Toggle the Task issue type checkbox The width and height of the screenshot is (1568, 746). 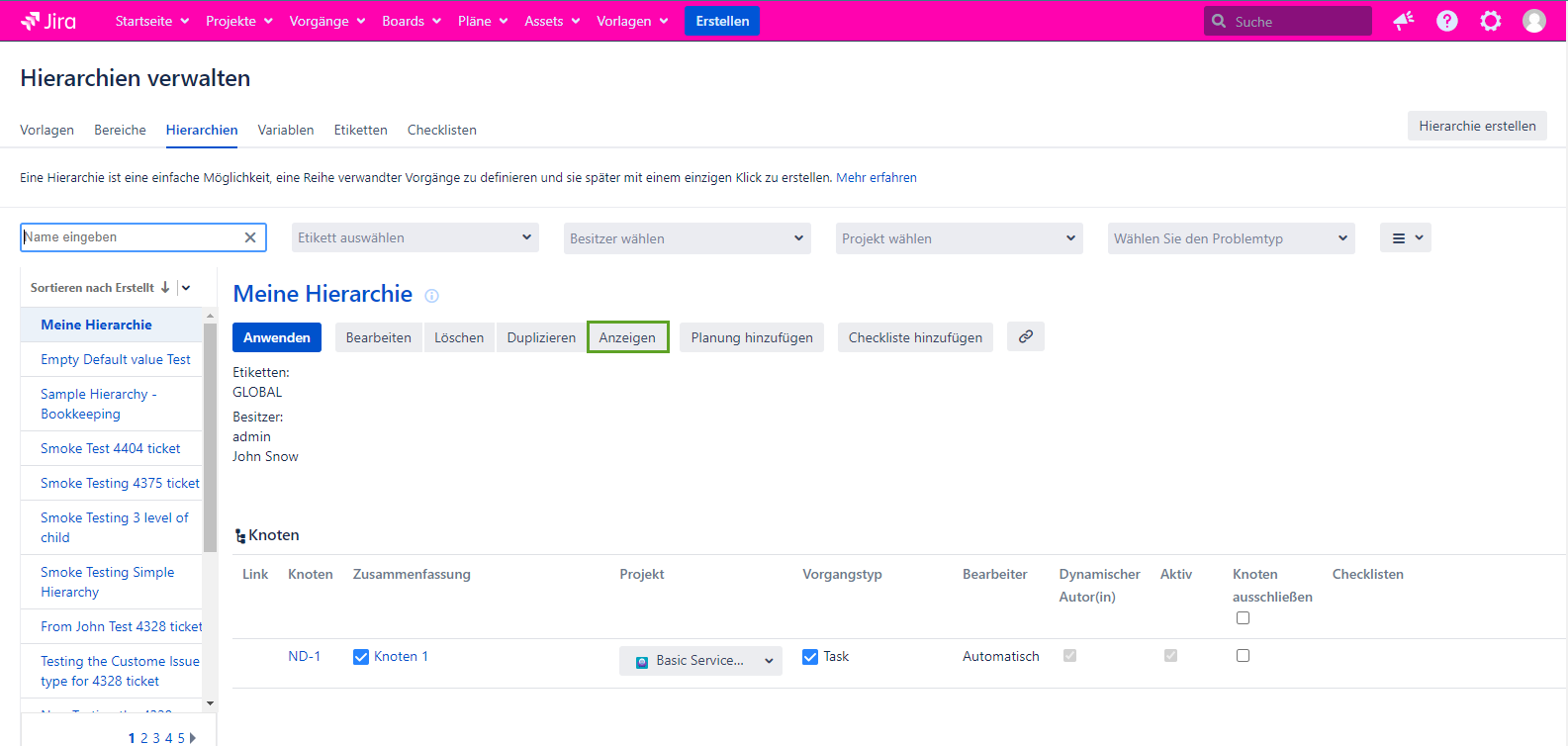tap(810, 657)
